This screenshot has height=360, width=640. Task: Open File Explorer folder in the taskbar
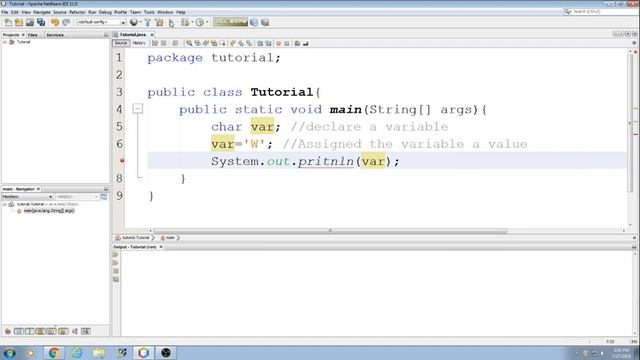click(98, 353)
